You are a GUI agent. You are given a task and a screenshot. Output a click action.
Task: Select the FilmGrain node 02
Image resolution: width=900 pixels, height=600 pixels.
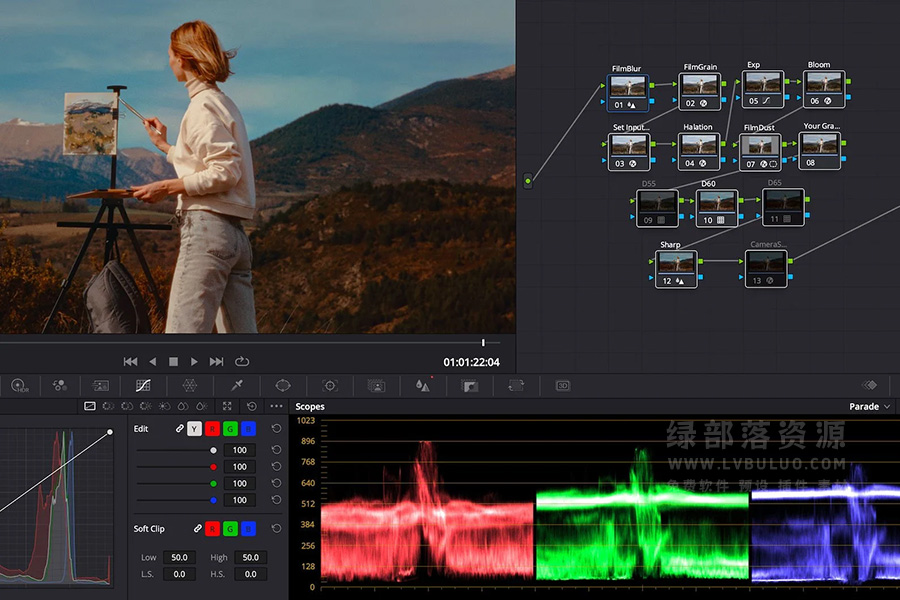click(699, 91)
